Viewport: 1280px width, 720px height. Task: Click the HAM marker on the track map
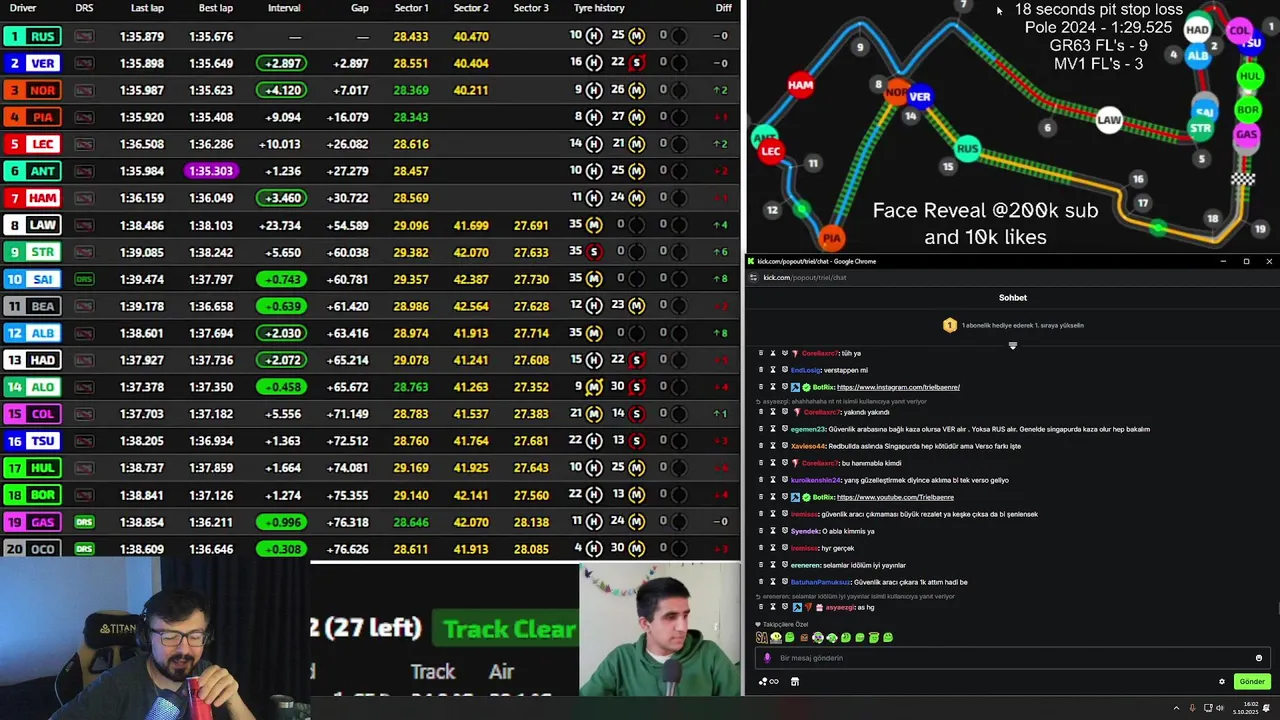pos(800,85)
